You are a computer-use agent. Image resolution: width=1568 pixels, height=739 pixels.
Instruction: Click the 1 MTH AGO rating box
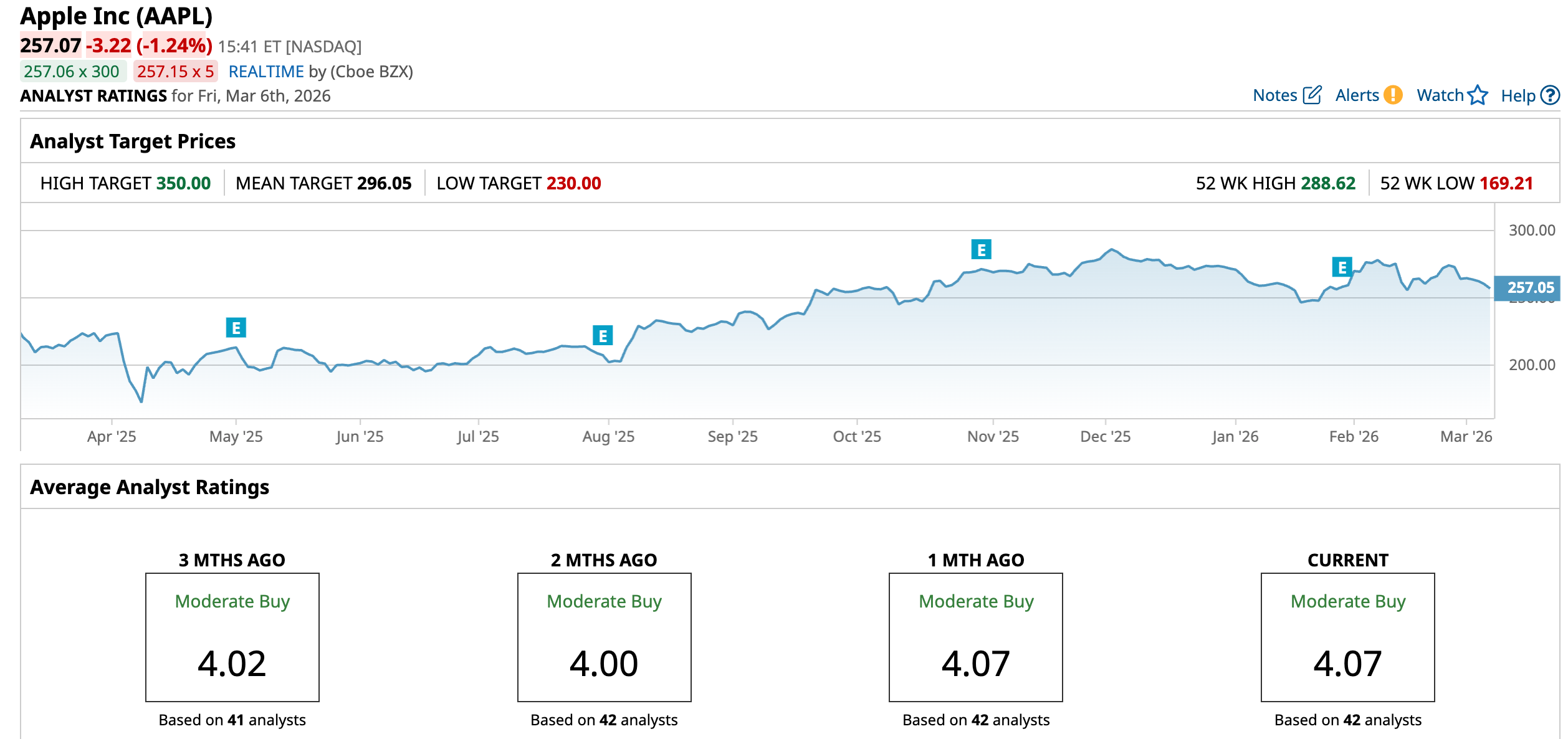(x=975, y=637)
